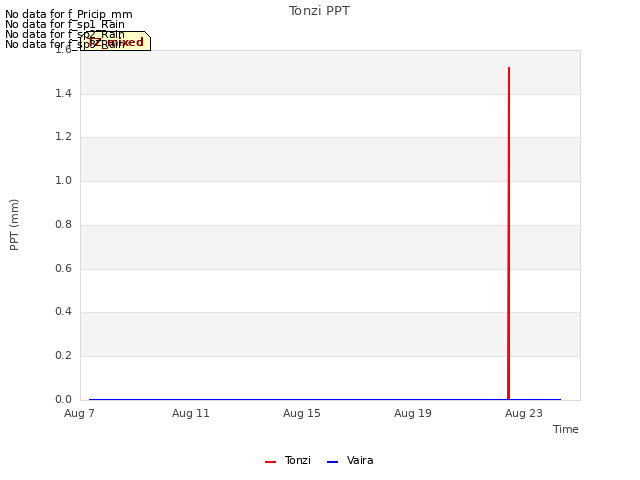Click the '0.4' y-axis tick label
Image resolution: width=640 pixels, height=480 pixels.
(x=63, y=312)
